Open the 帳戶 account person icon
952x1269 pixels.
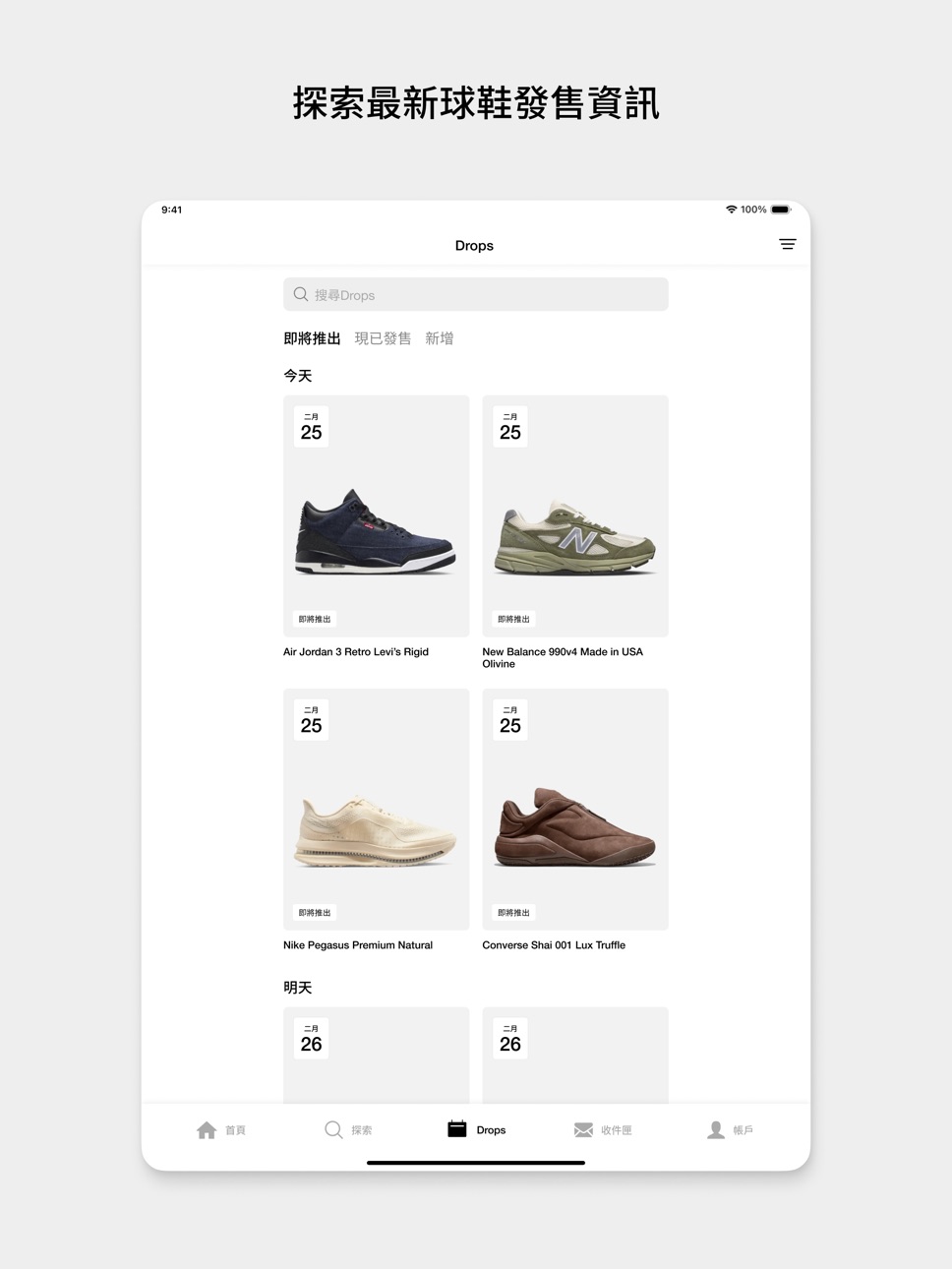coord(716,1130)
